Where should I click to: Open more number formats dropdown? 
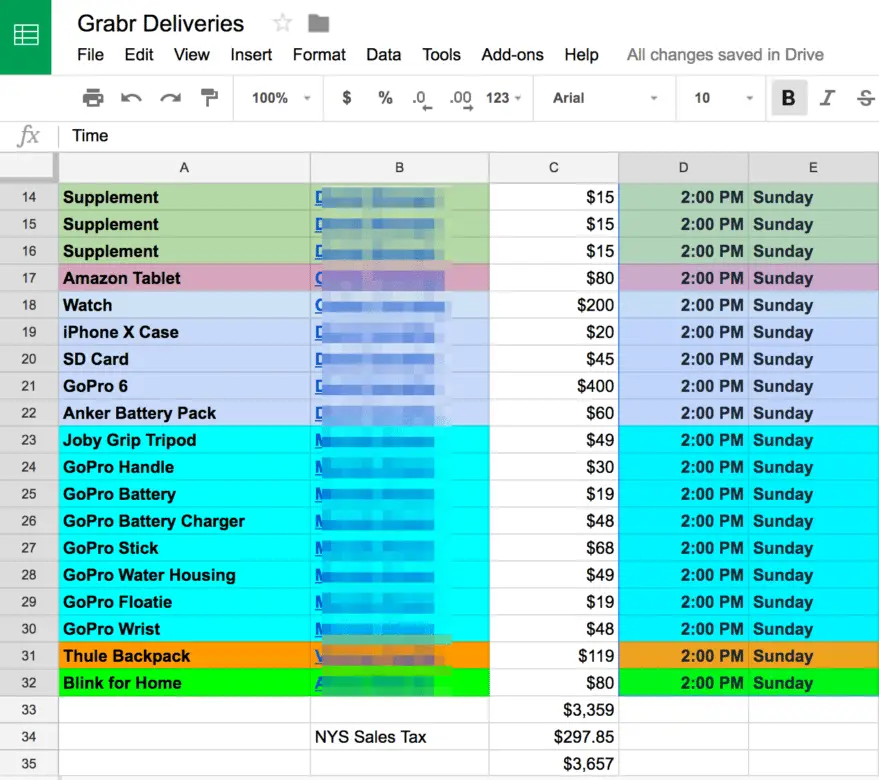(503, 98)
